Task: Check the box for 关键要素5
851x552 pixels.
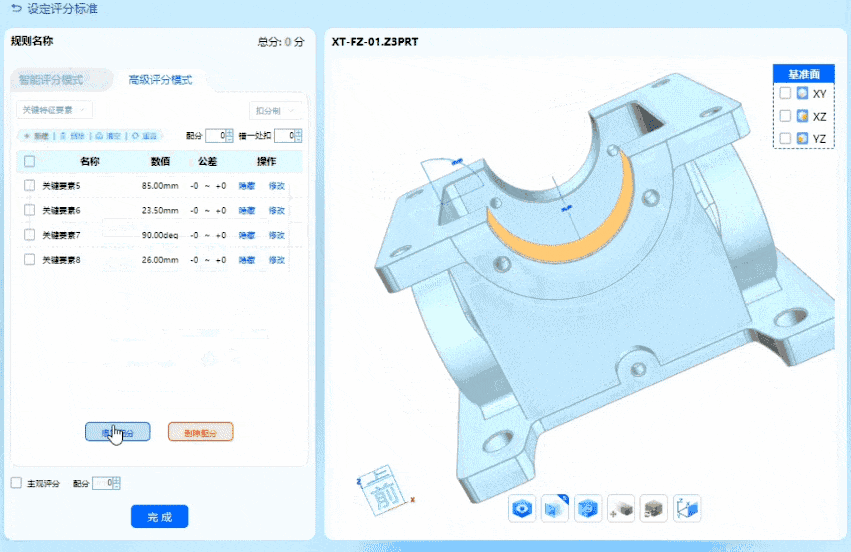Action: pos(30,186)
